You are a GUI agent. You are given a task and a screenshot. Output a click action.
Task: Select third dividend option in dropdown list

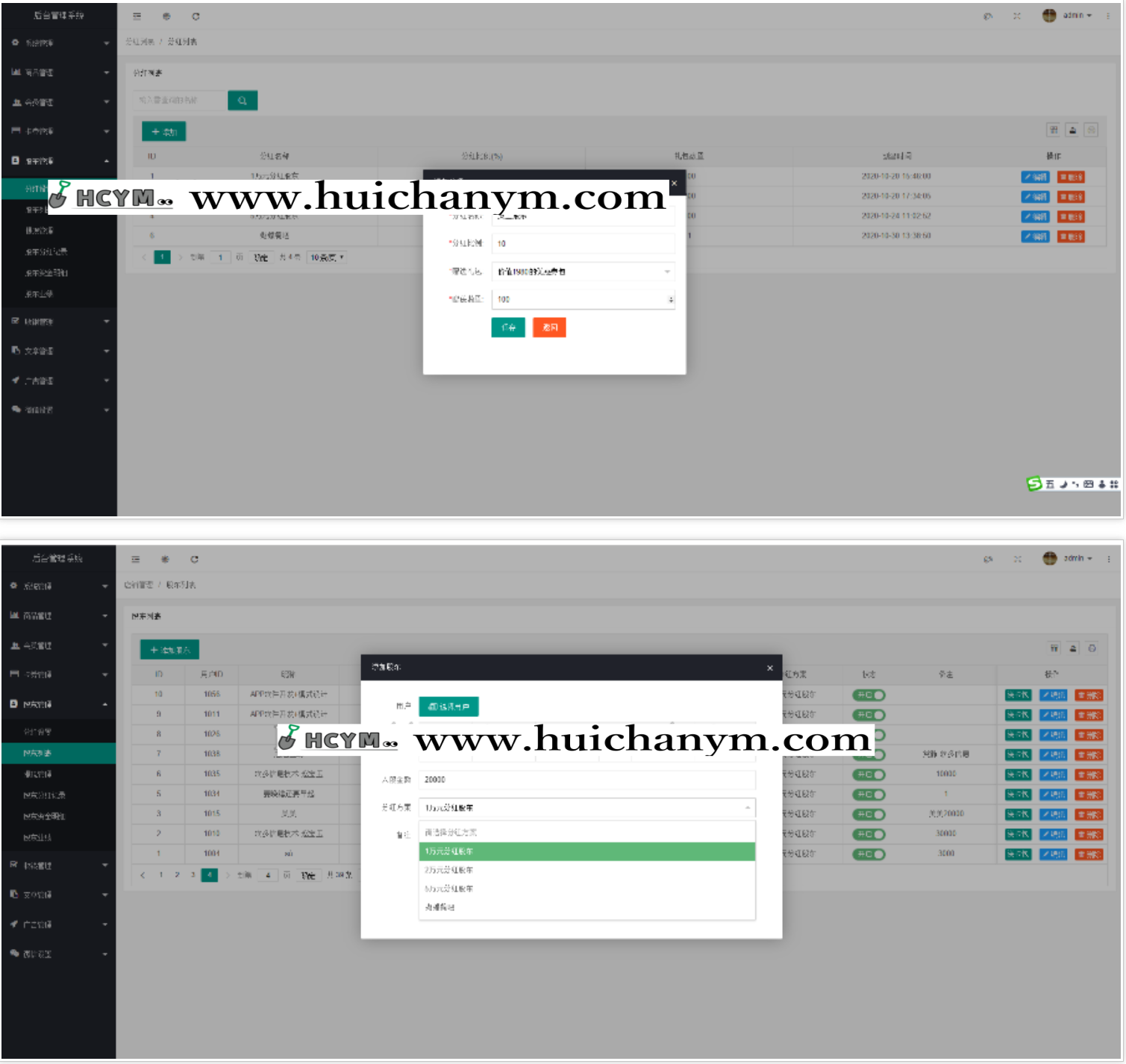(x=587, y=889)
